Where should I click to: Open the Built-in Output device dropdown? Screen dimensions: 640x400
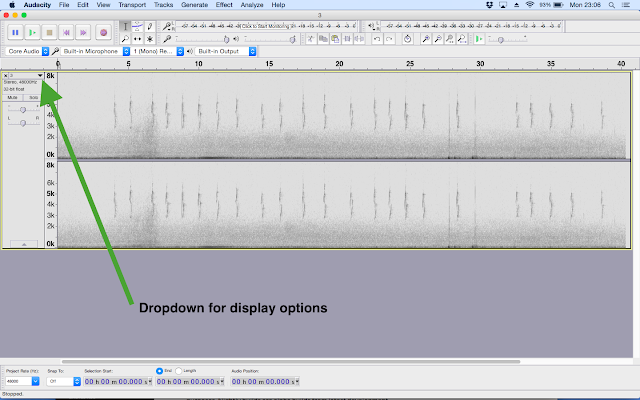pyautogui.click(x=225, y=51)
